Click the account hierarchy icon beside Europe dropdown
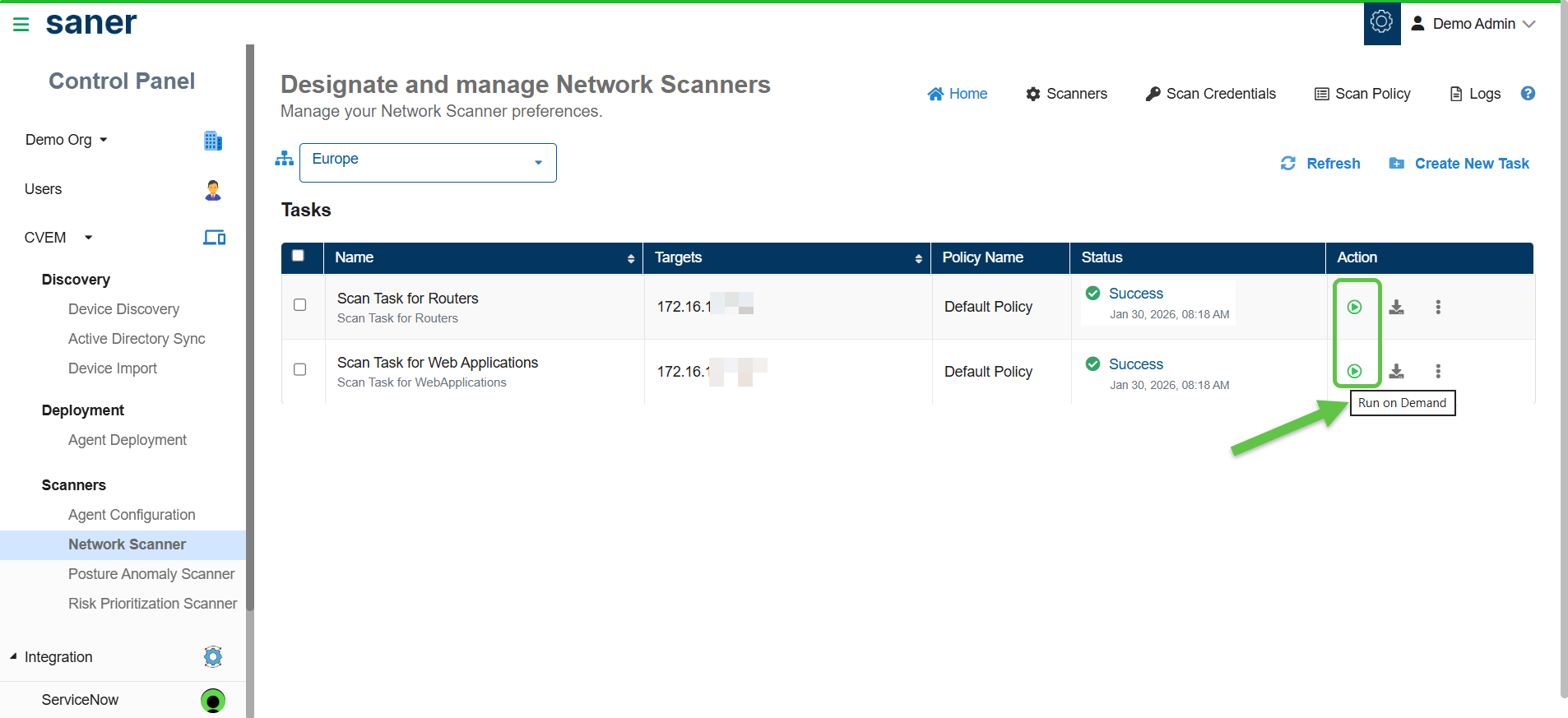This screenshot has width=1568, height=718. (x=285, y=159)
